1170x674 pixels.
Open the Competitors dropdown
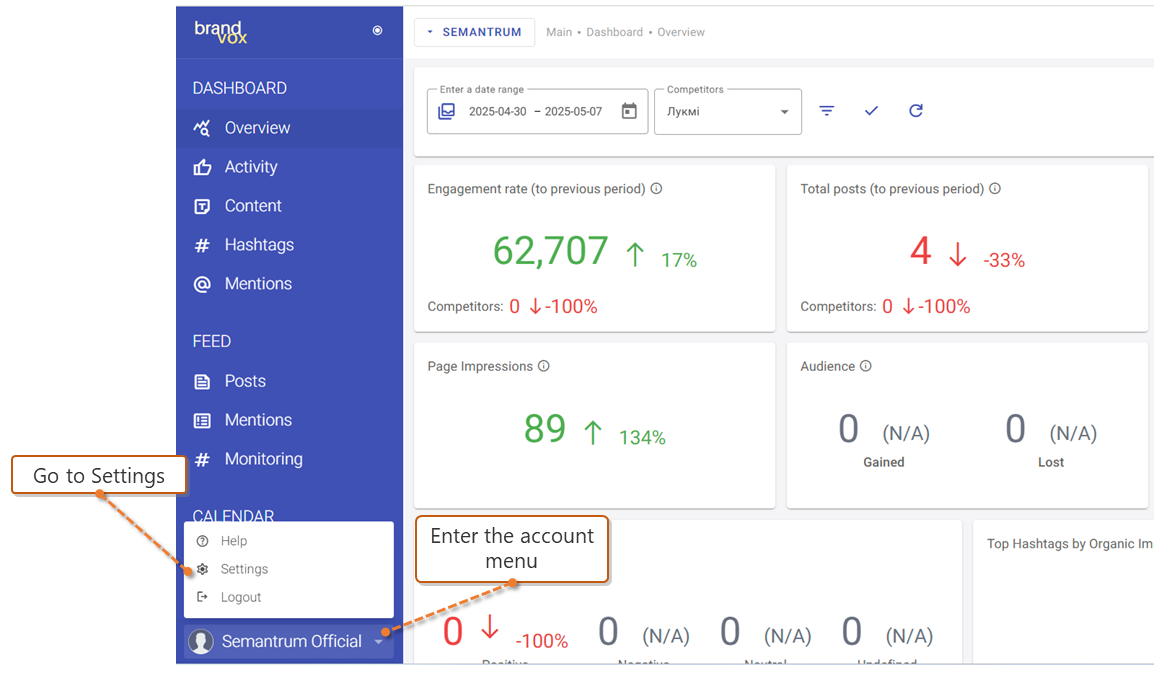(728, 111)
